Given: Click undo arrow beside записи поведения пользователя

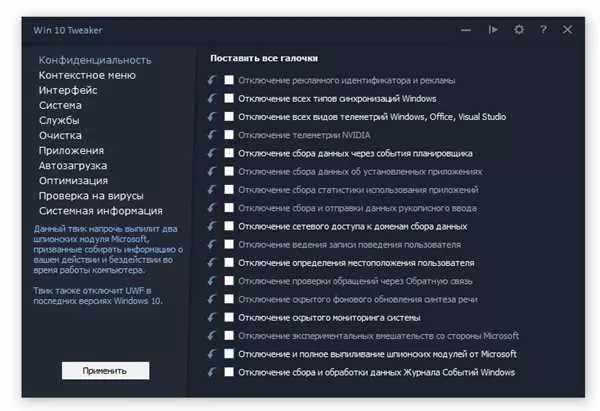Looking at the screenshot, I should pos(212,244).
